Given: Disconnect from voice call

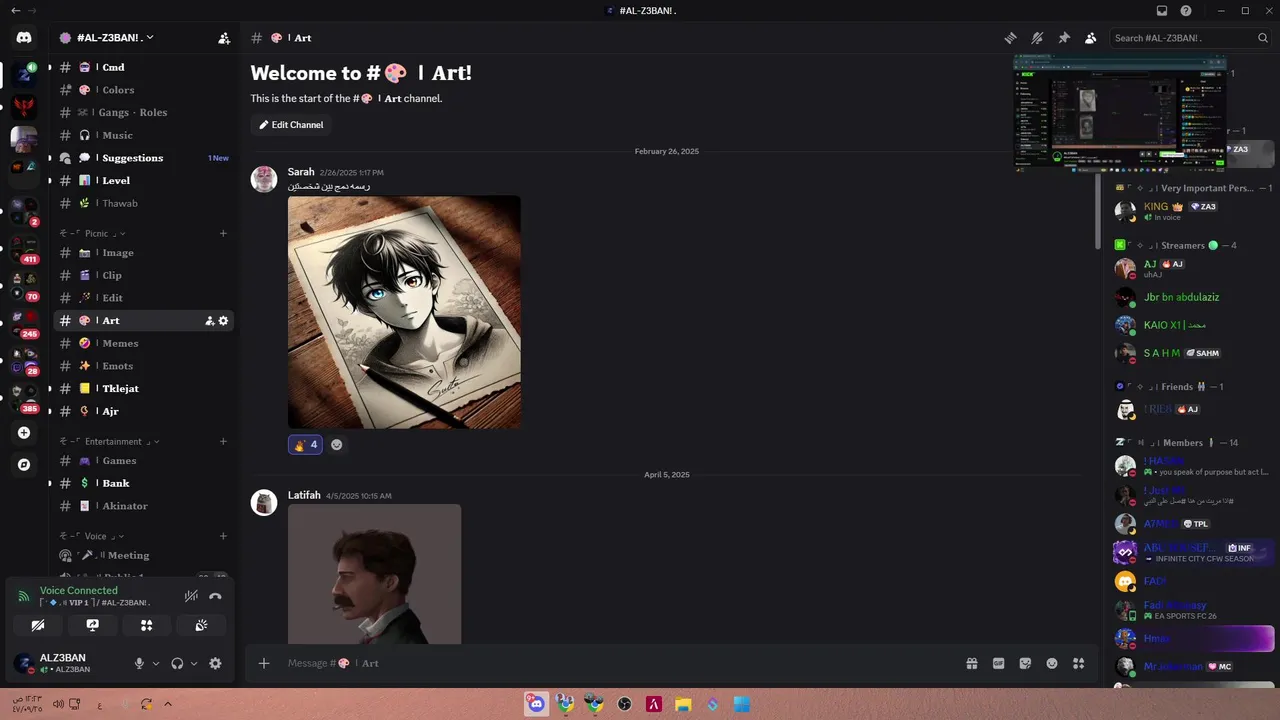Looking at the screenshot, I should click(x=215, y=596).
